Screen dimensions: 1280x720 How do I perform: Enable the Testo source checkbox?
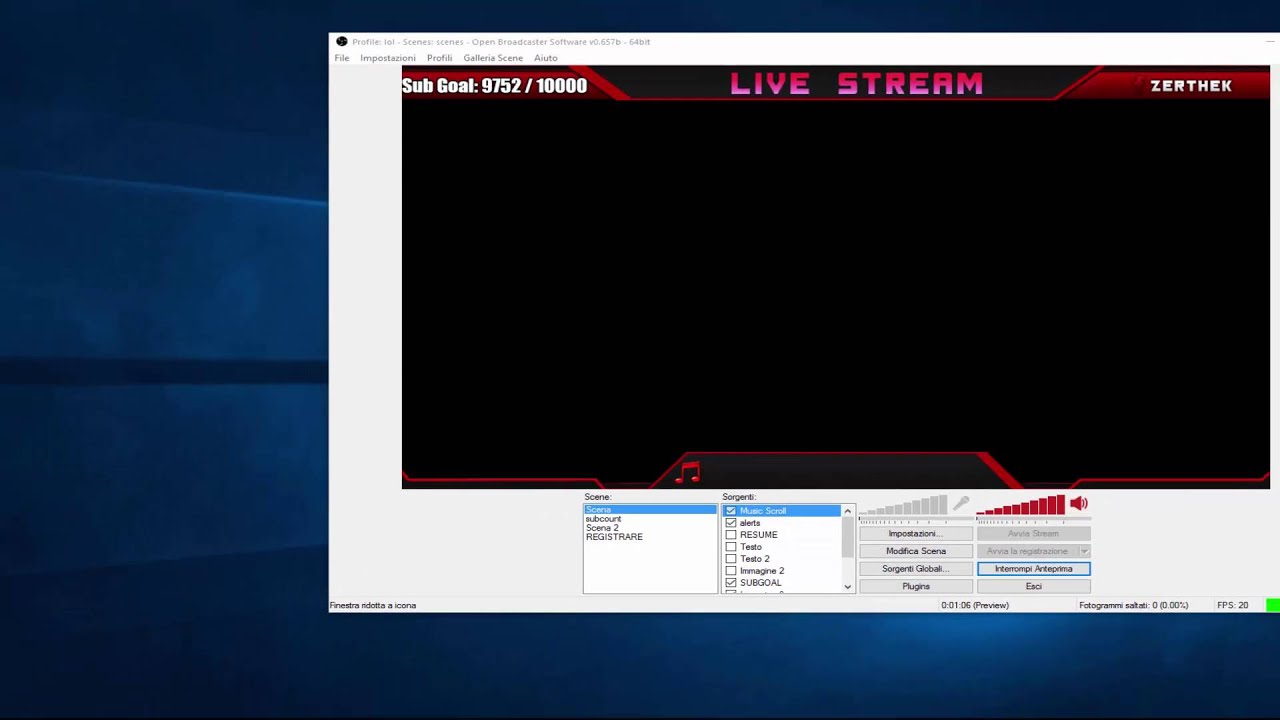[731, 547]
